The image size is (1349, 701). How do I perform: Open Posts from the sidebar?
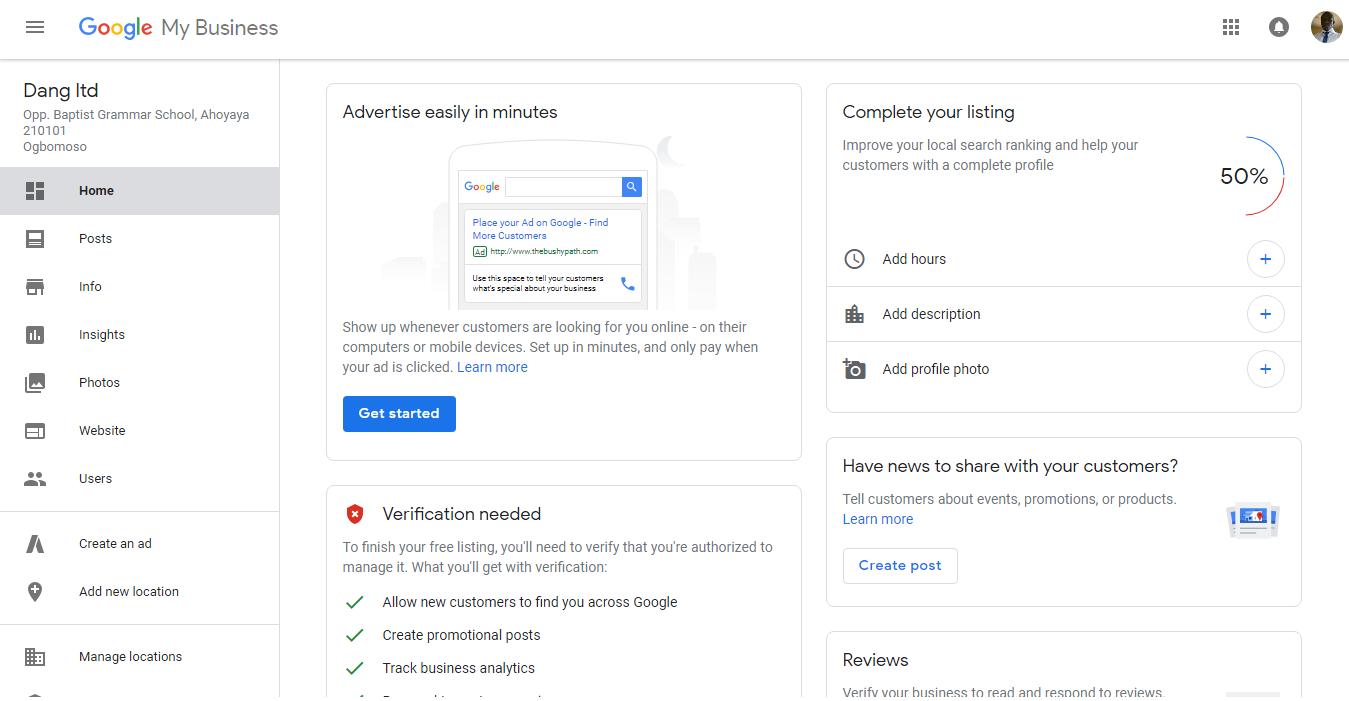(x=140, y=239)
